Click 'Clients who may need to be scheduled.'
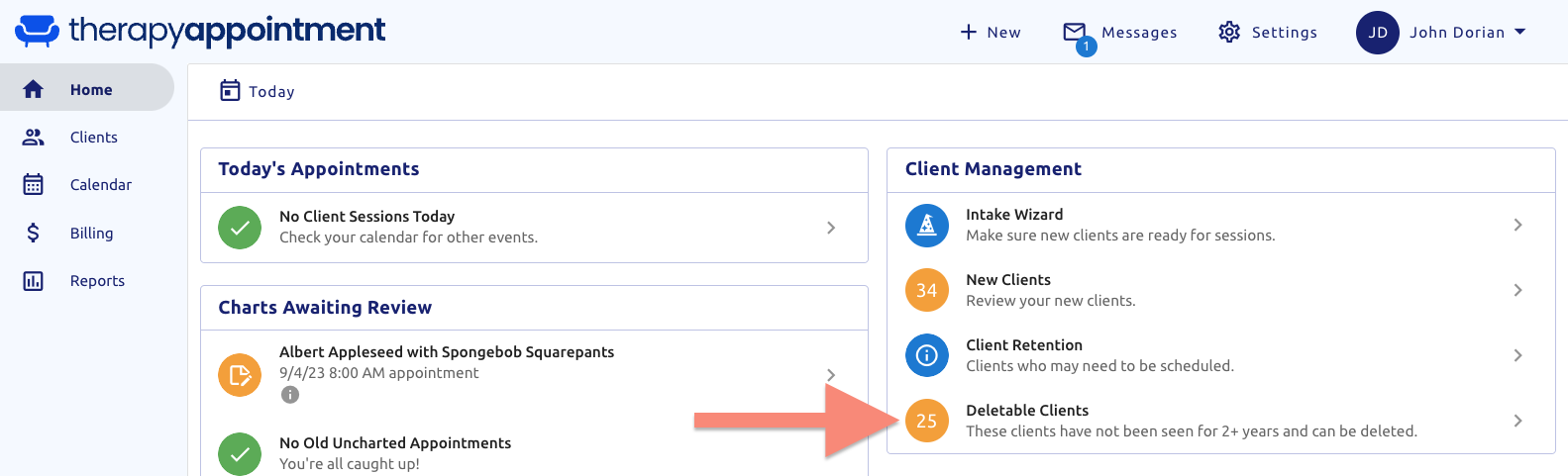The height and width of the screenshot is (476, 1568). (x=1099, y=366)
